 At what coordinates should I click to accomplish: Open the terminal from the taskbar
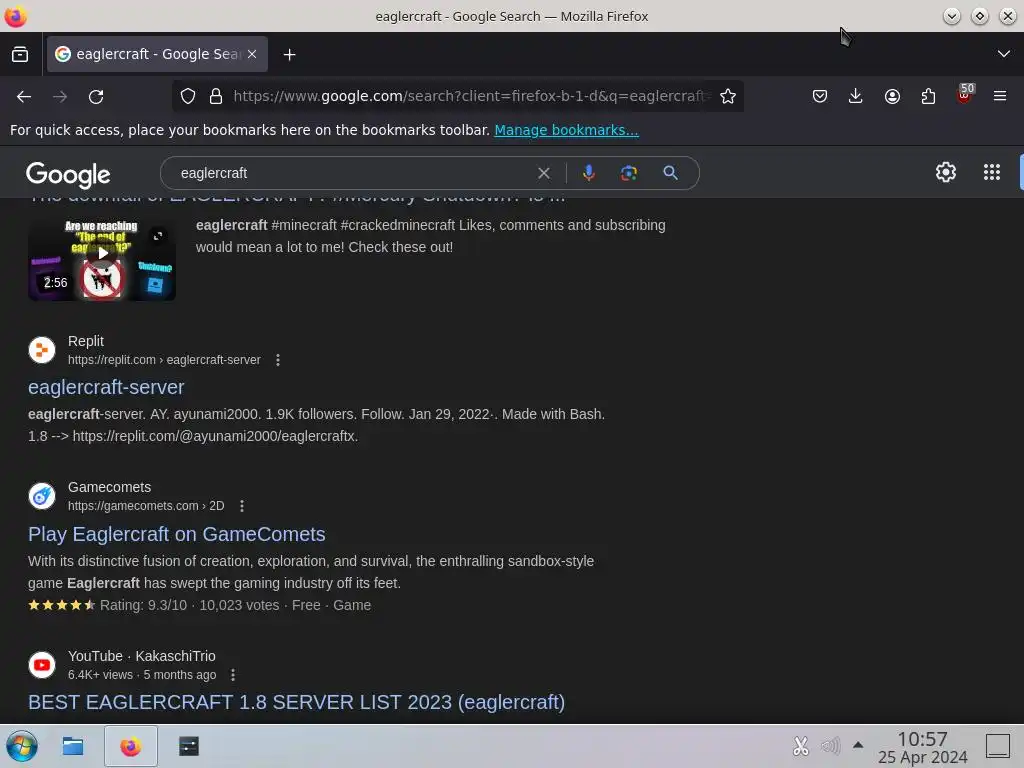pos(189,746)
